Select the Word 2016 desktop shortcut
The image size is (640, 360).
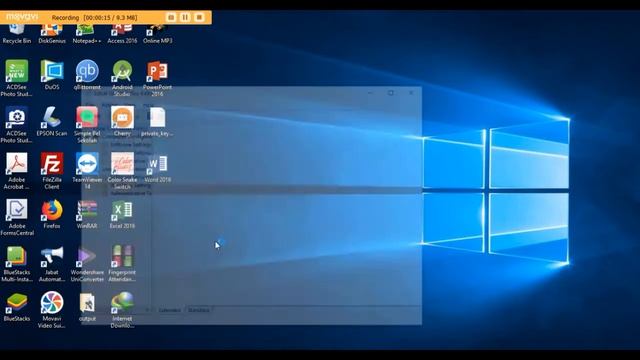tap(157, 167)
